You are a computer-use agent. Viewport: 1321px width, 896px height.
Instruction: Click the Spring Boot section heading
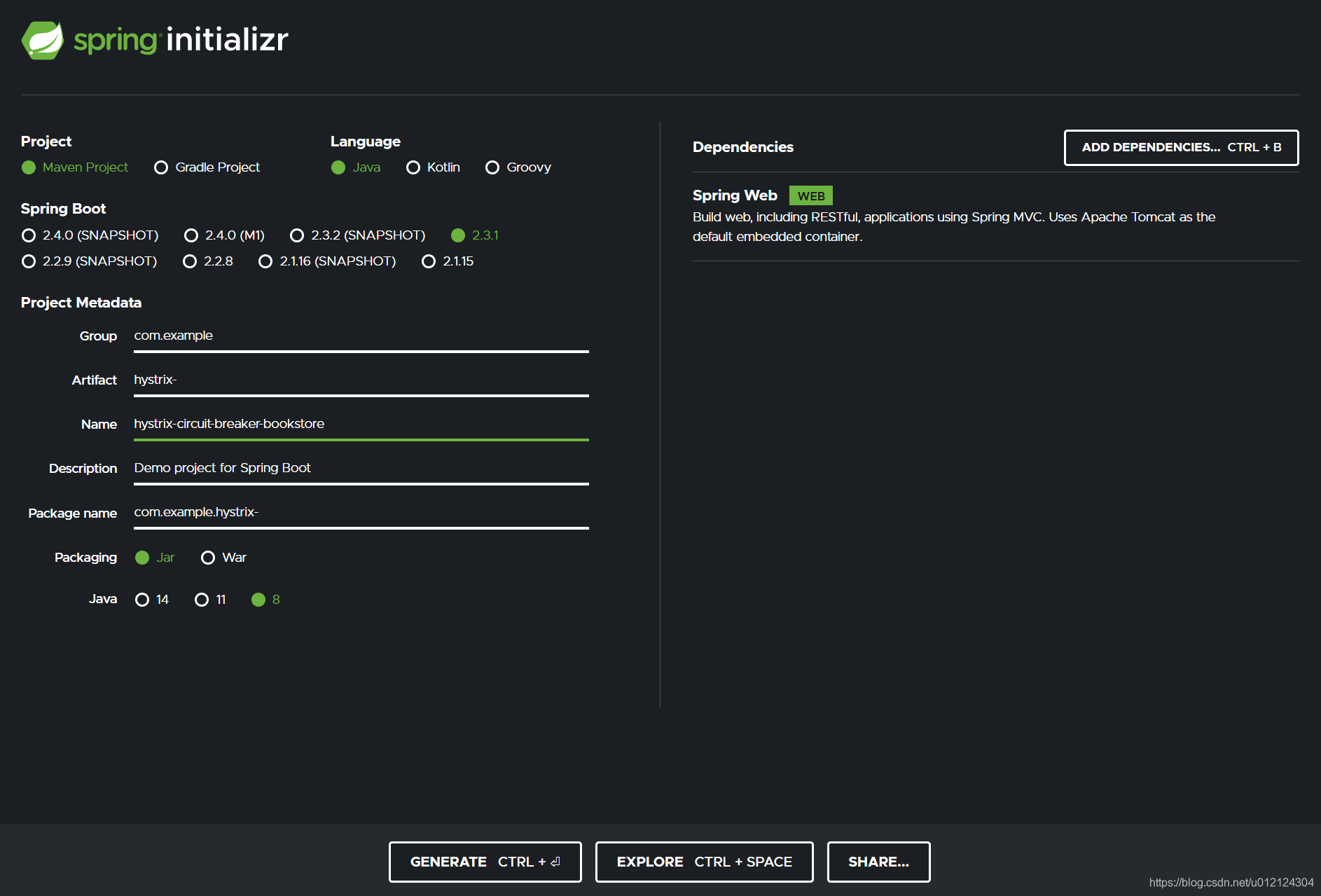(64, 209)
